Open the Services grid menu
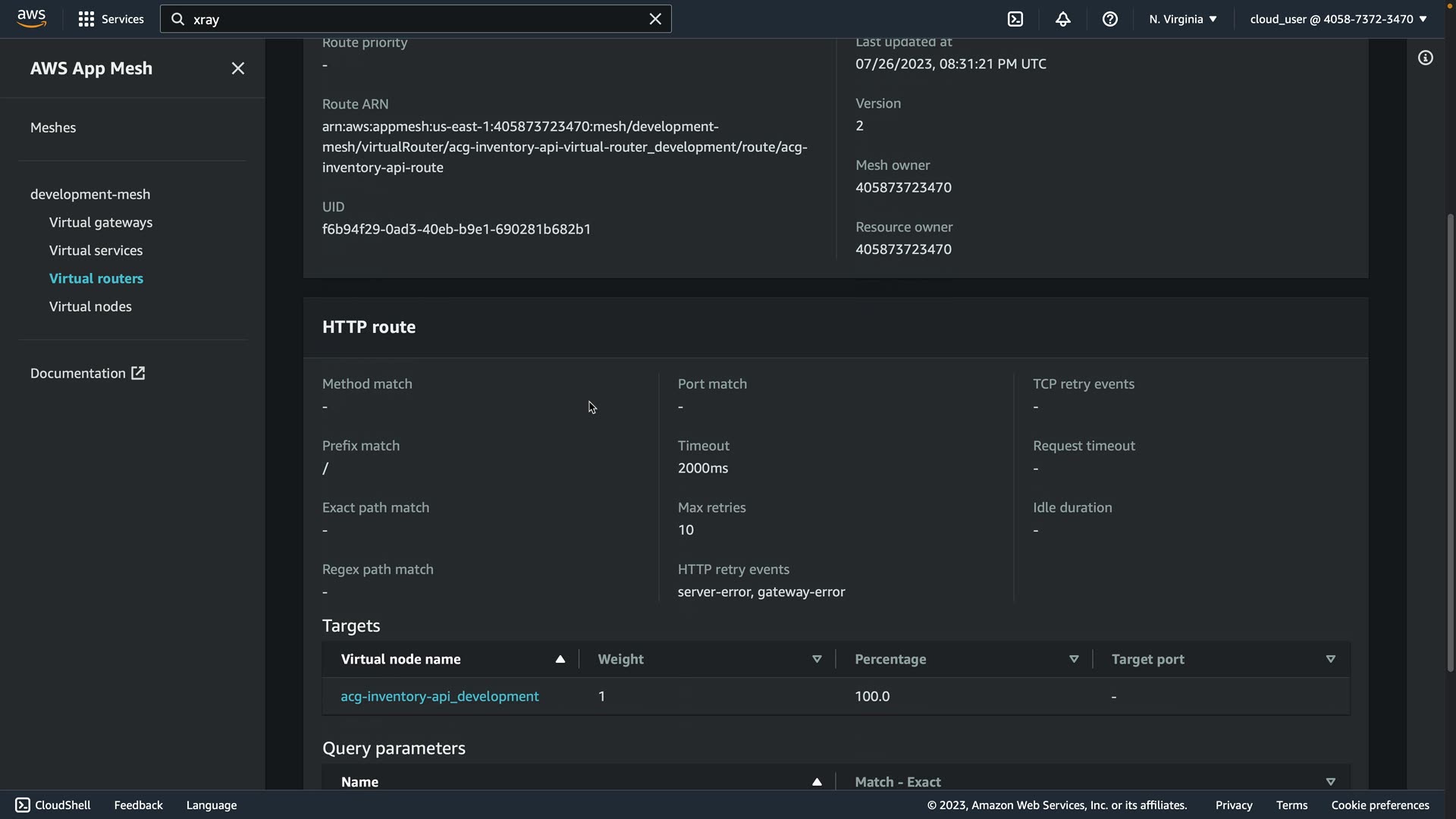 pyautogui.click(x=111, y=19)
